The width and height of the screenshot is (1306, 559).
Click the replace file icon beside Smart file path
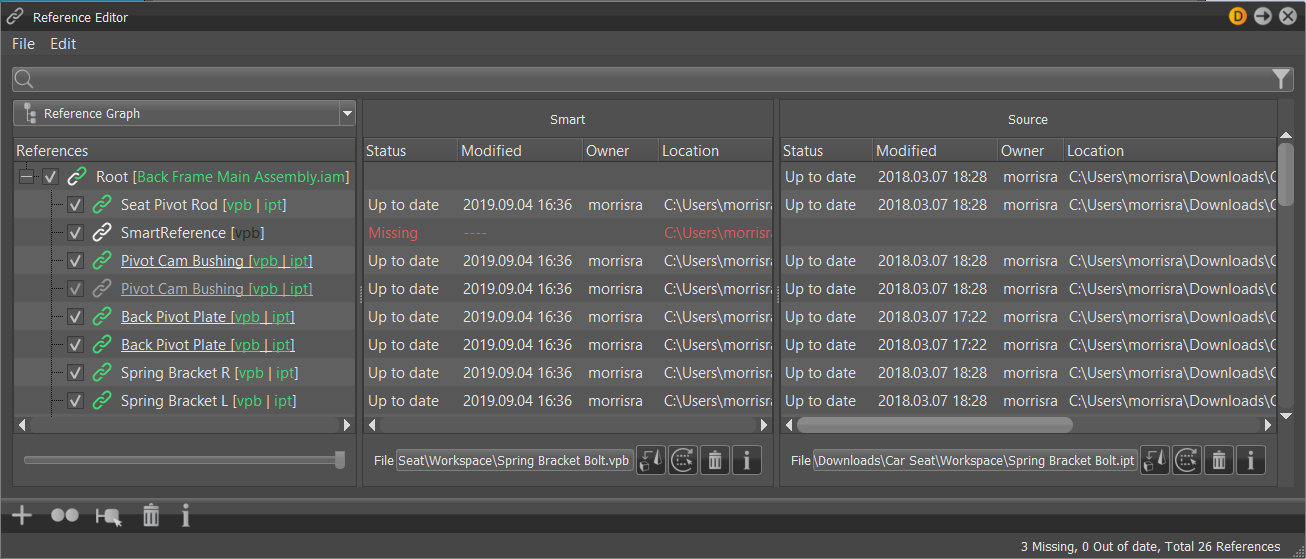[x=651, y=461]
